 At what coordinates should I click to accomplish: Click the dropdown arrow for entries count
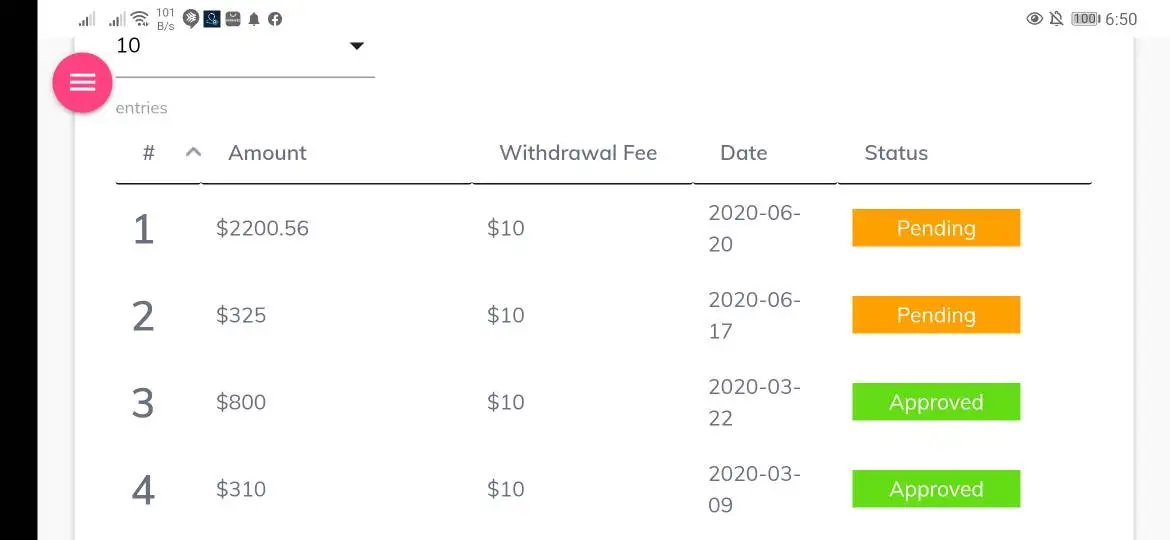tap(356, 46)
